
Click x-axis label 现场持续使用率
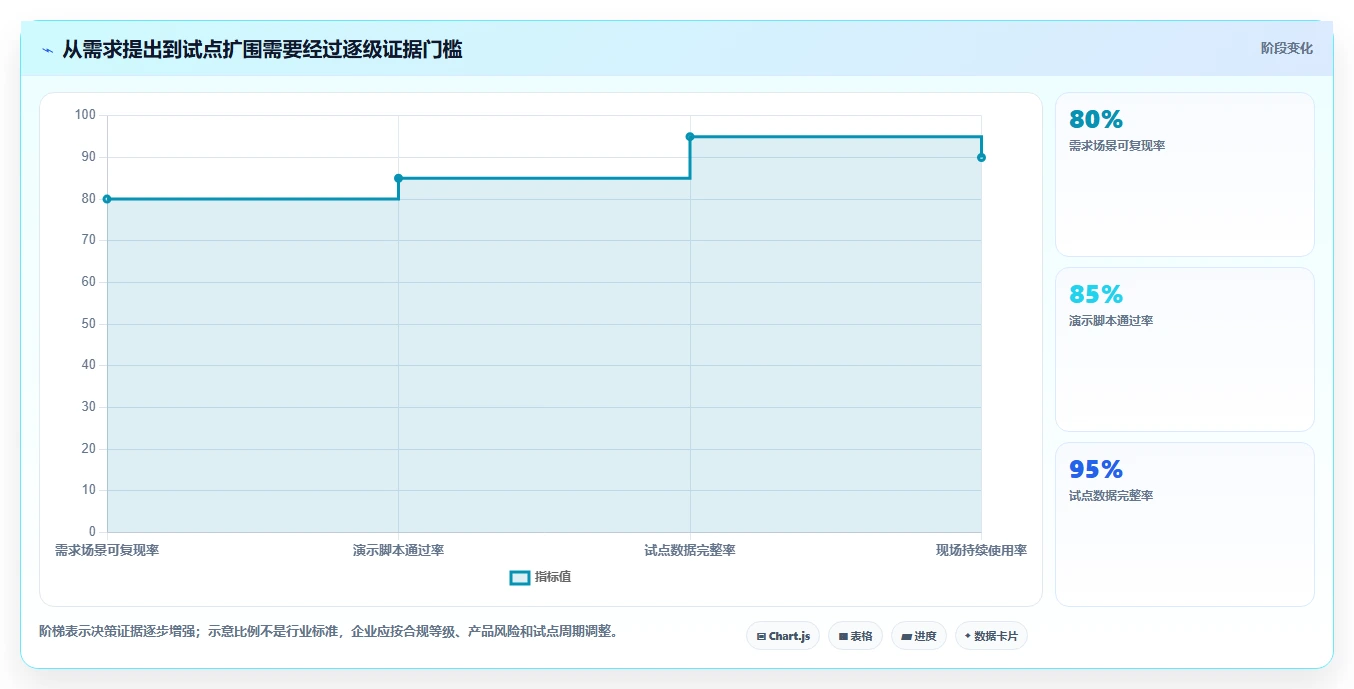tap(981, 550)
